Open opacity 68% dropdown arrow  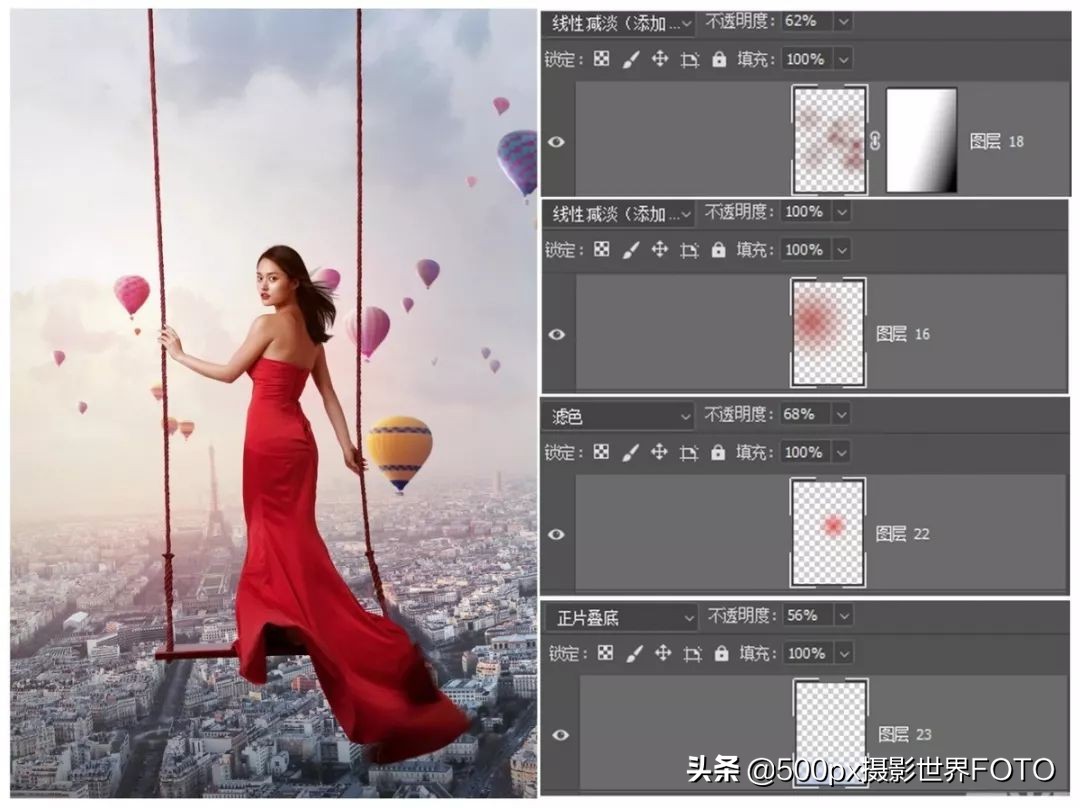(x=842, y=415)
